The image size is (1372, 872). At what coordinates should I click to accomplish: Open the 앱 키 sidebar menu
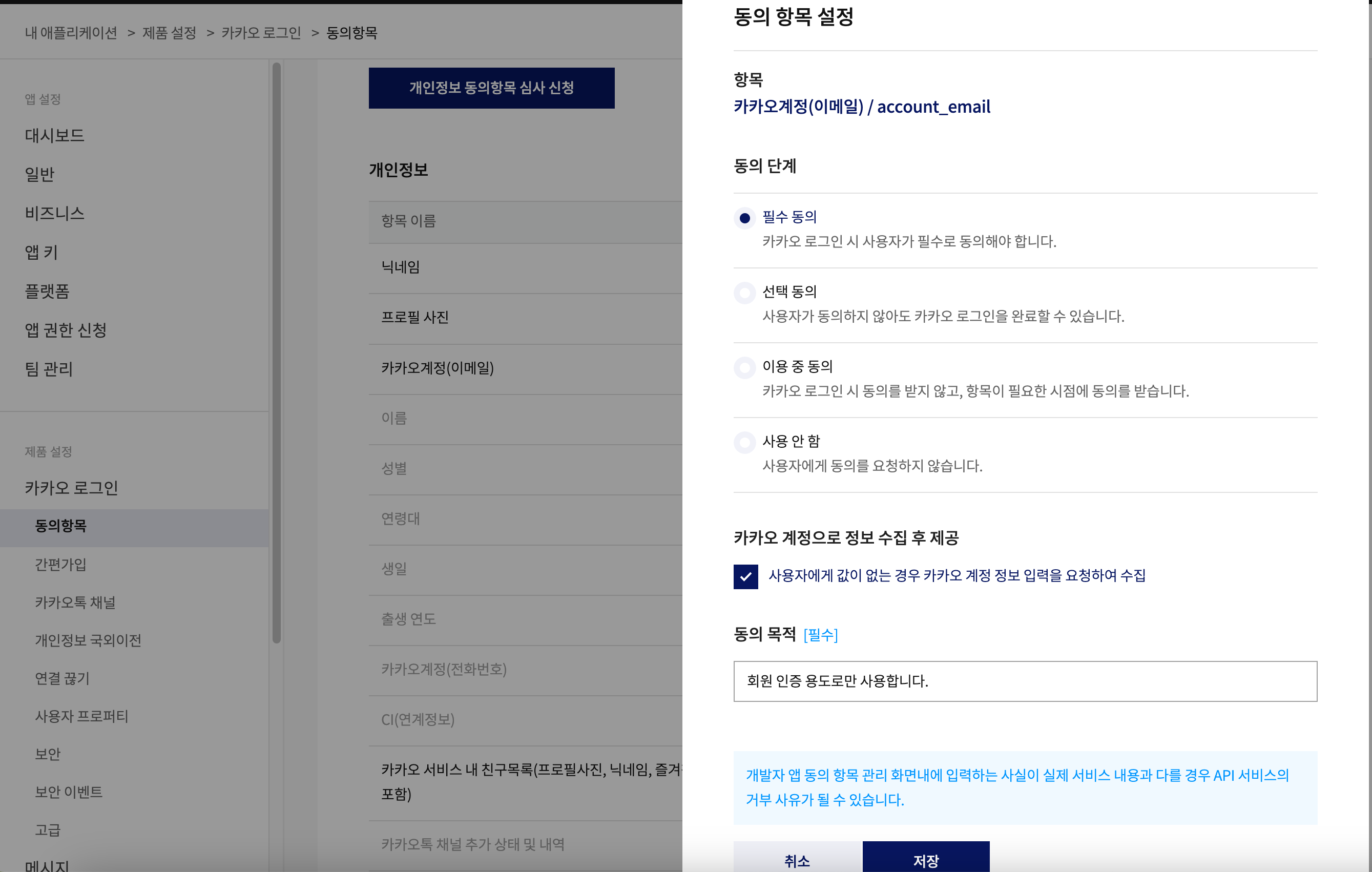tap(41, 252)
